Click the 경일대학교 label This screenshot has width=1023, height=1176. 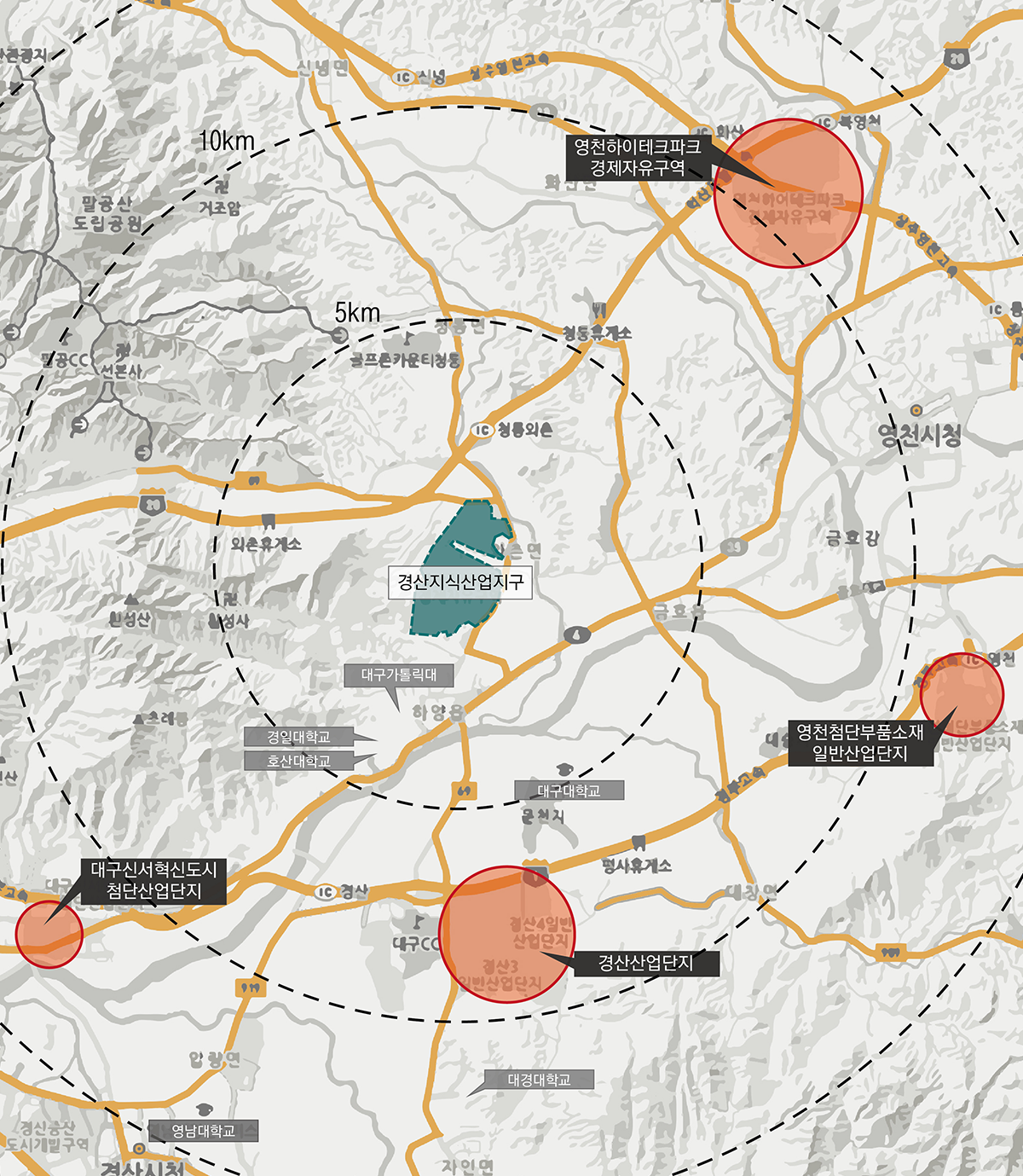pyautogui.click(x=298, y=737)
